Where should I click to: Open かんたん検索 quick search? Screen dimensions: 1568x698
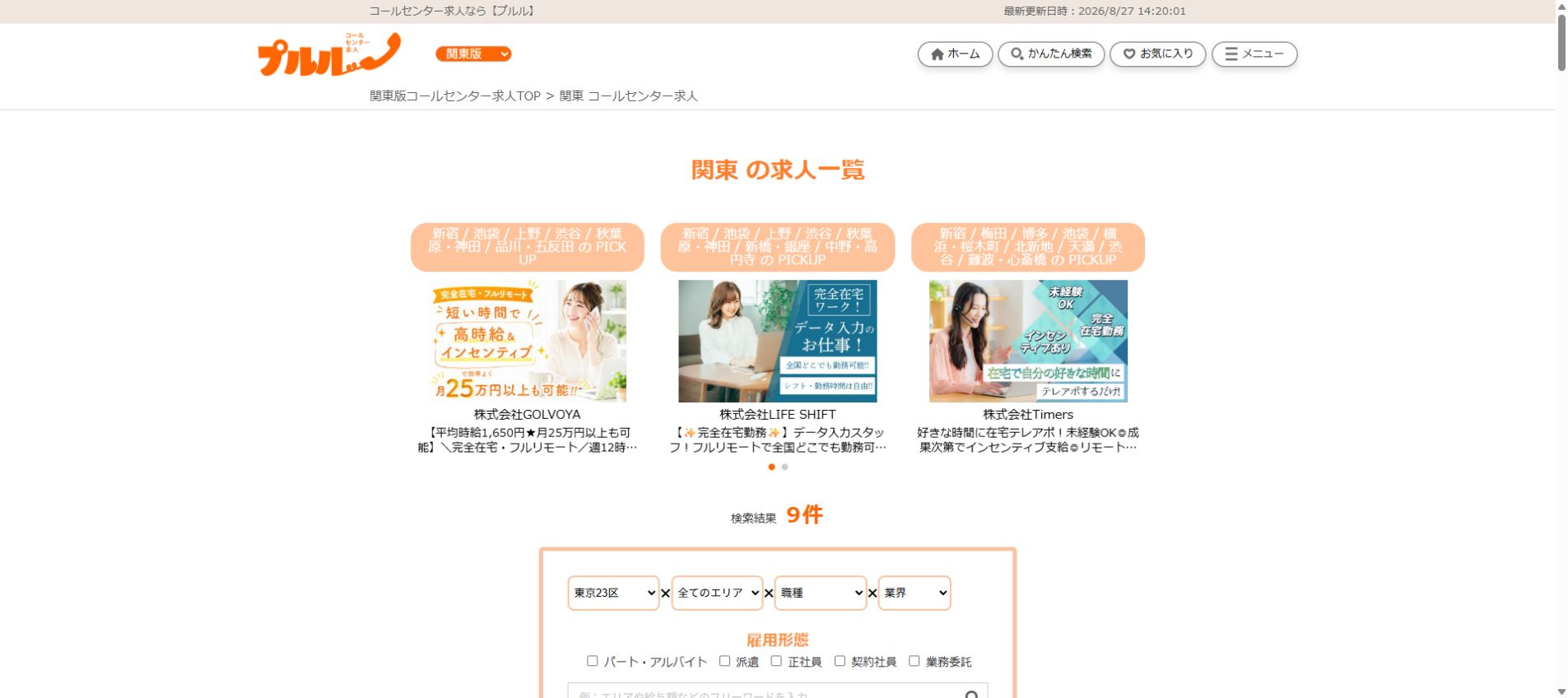(x=1051, y=54)
